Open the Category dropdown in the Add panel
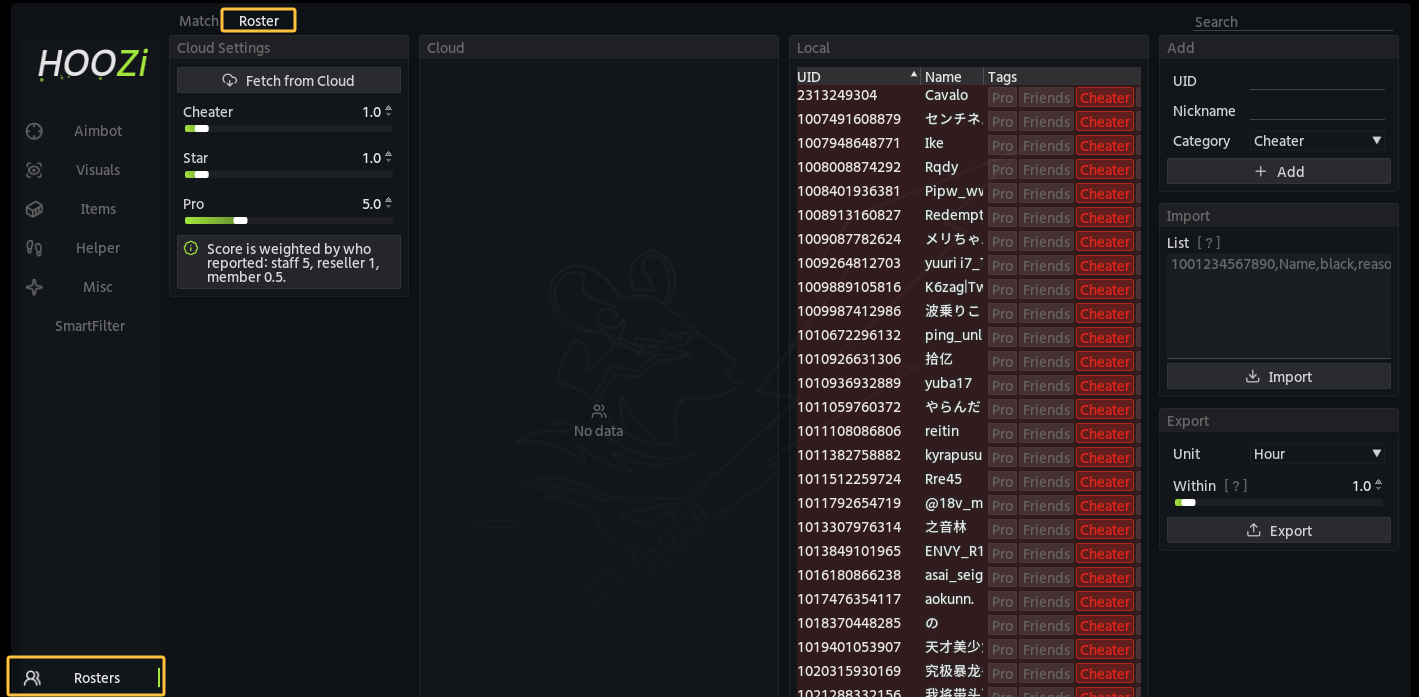The width and height of the screenshot is (1419, 697). (x=1318, y=141)
